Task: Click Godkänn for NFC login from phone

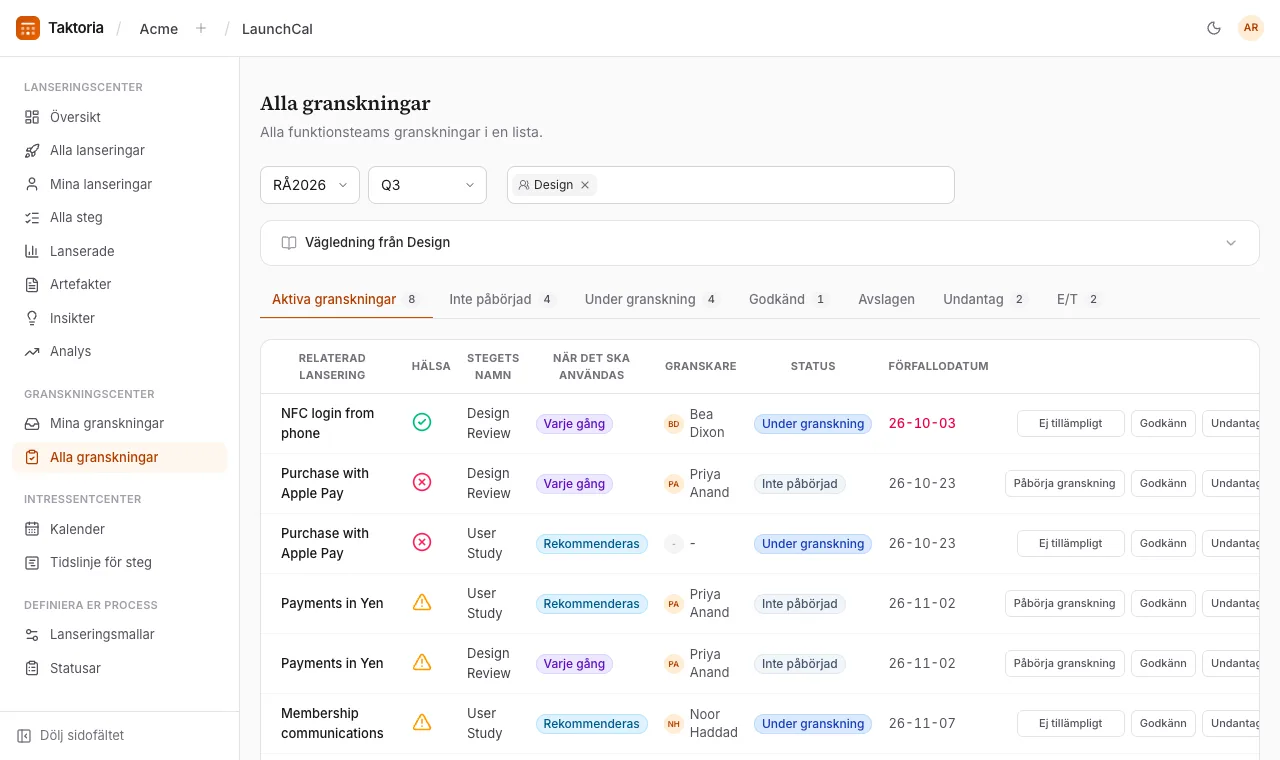Action: (x=1163, y=423)
